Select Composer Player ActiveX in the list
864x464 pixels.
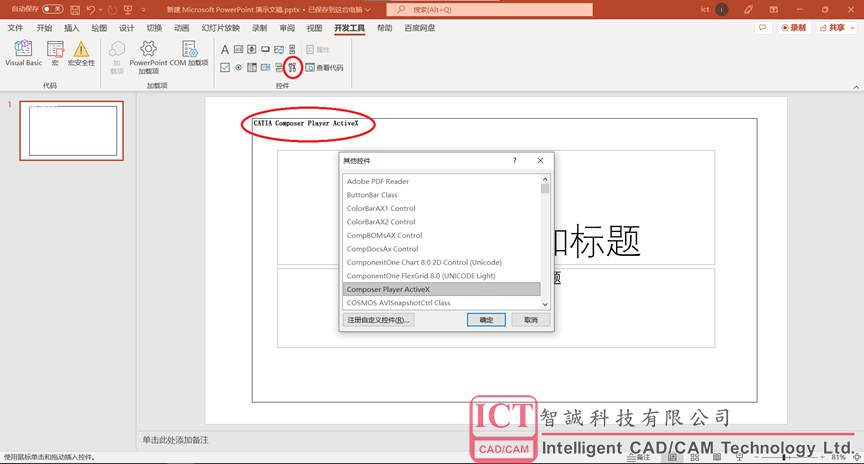tap(441, 289)
